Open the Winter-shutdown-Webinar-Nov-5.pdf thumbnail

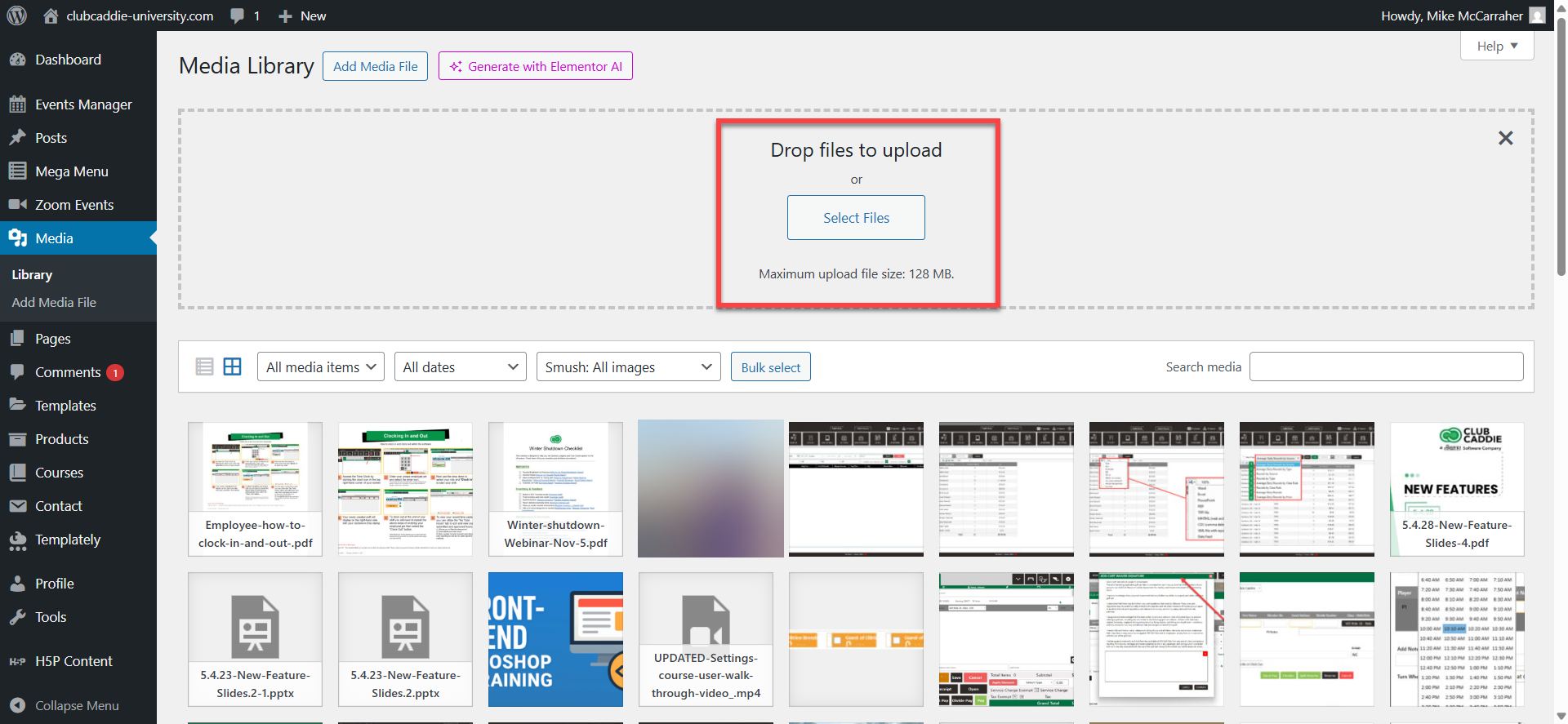[555, 489]
